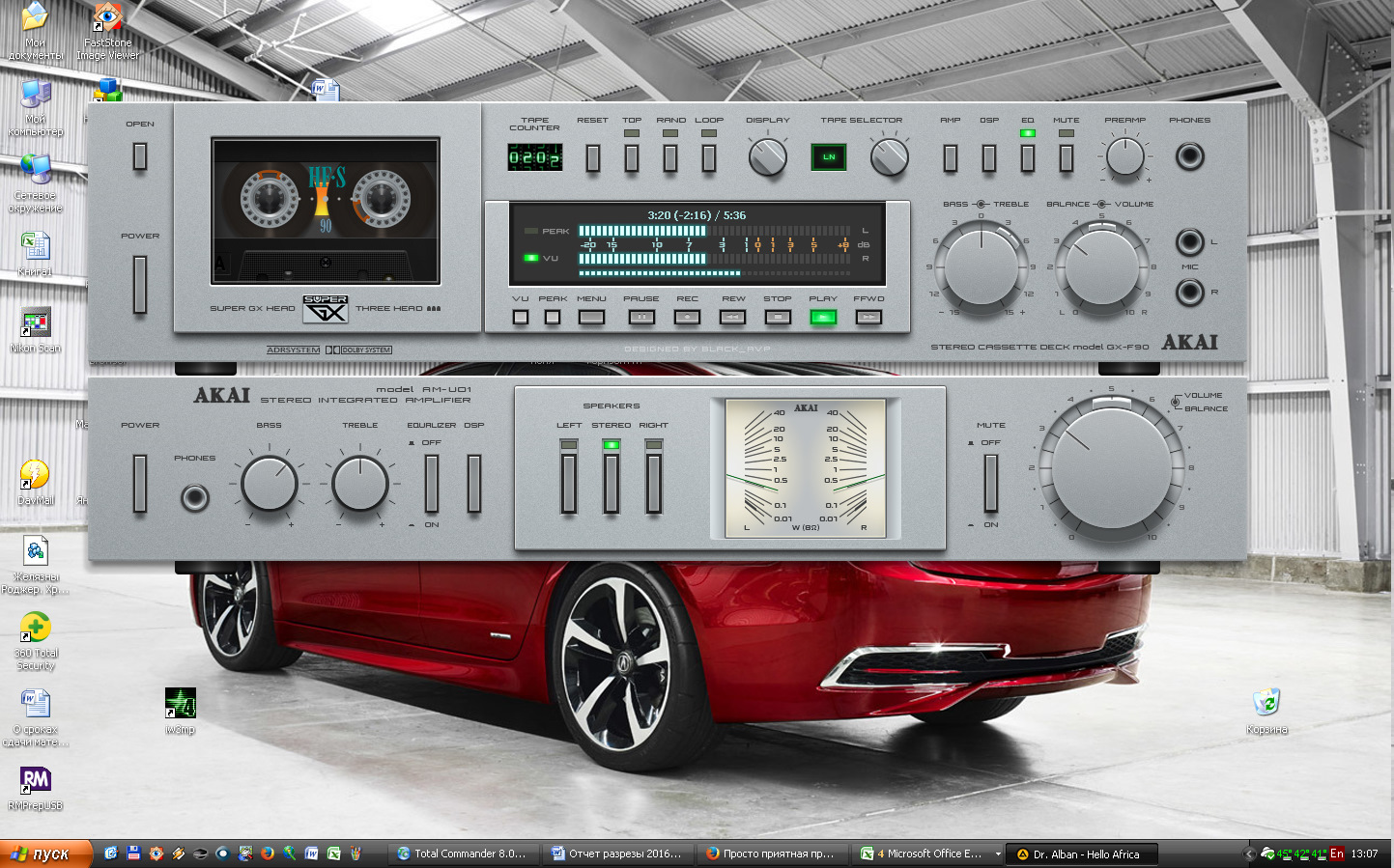The image size is (1394, 868).
Task: Toggle the cassette deck POWER switch
Action: pos(140,285)
